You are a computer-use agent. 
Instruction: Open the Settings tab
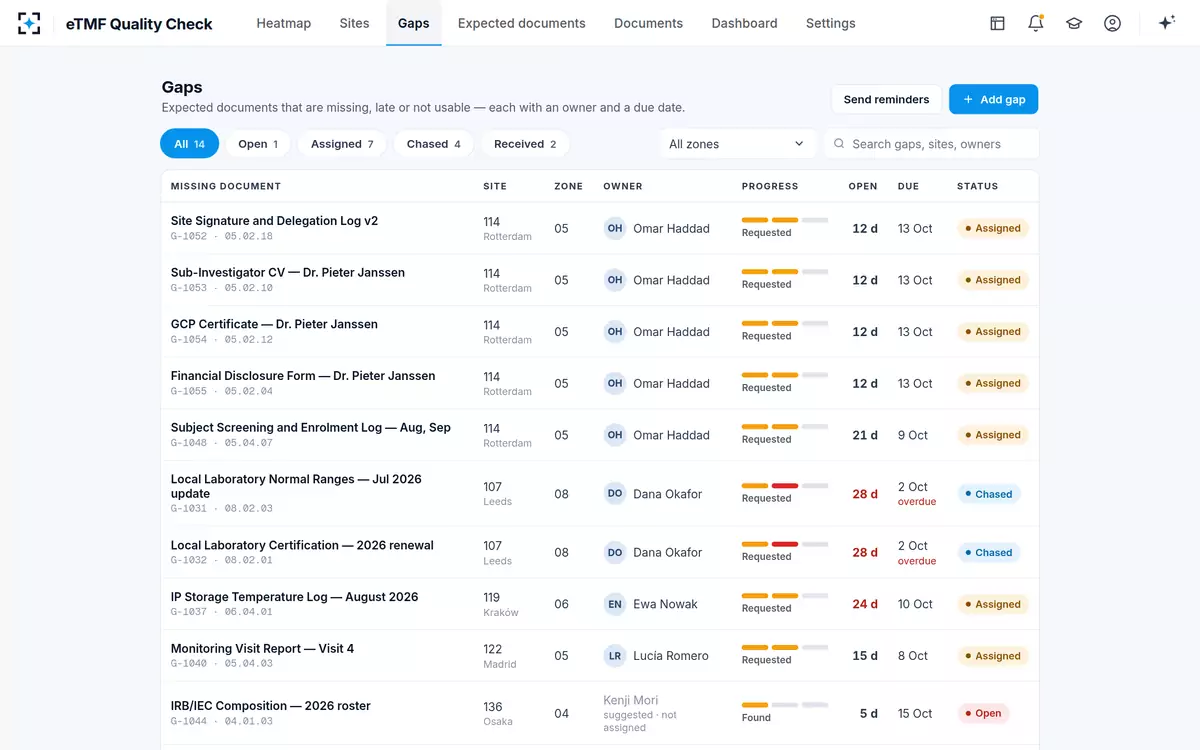click(x=831, y=23)
